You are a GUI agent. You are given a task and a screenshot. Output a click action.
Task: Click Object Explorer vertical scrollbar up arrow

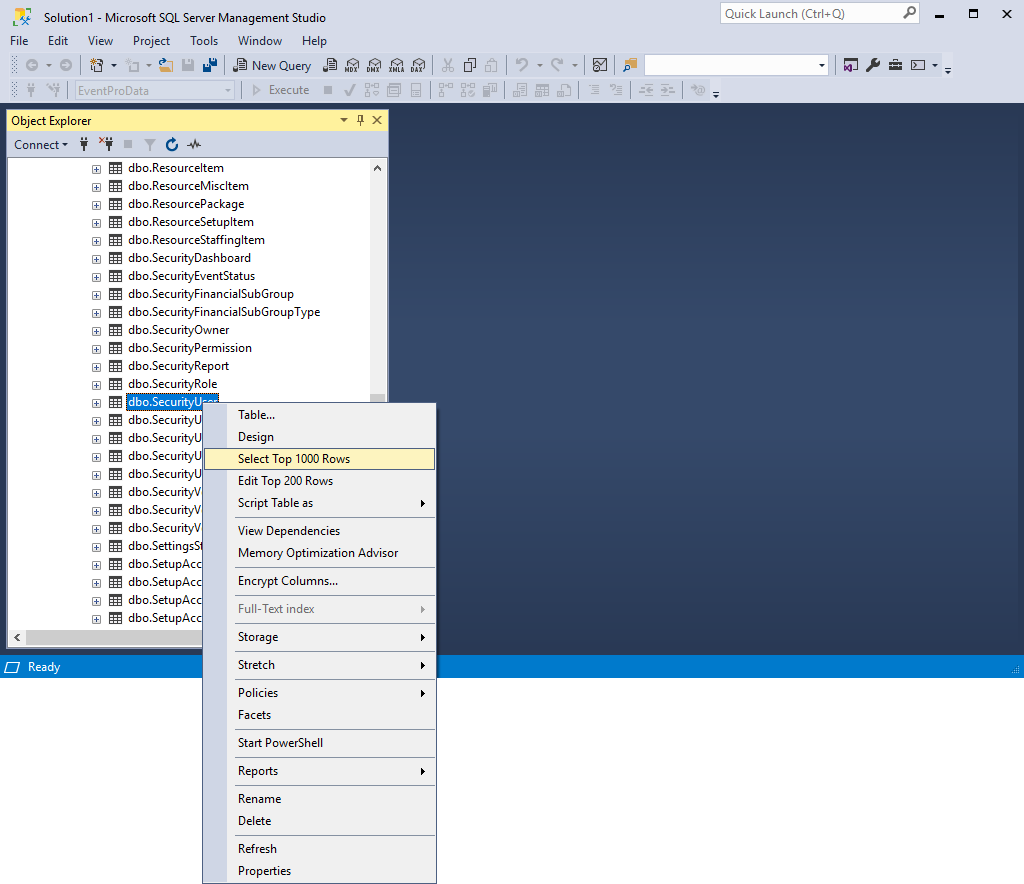[x=377, y=168]
